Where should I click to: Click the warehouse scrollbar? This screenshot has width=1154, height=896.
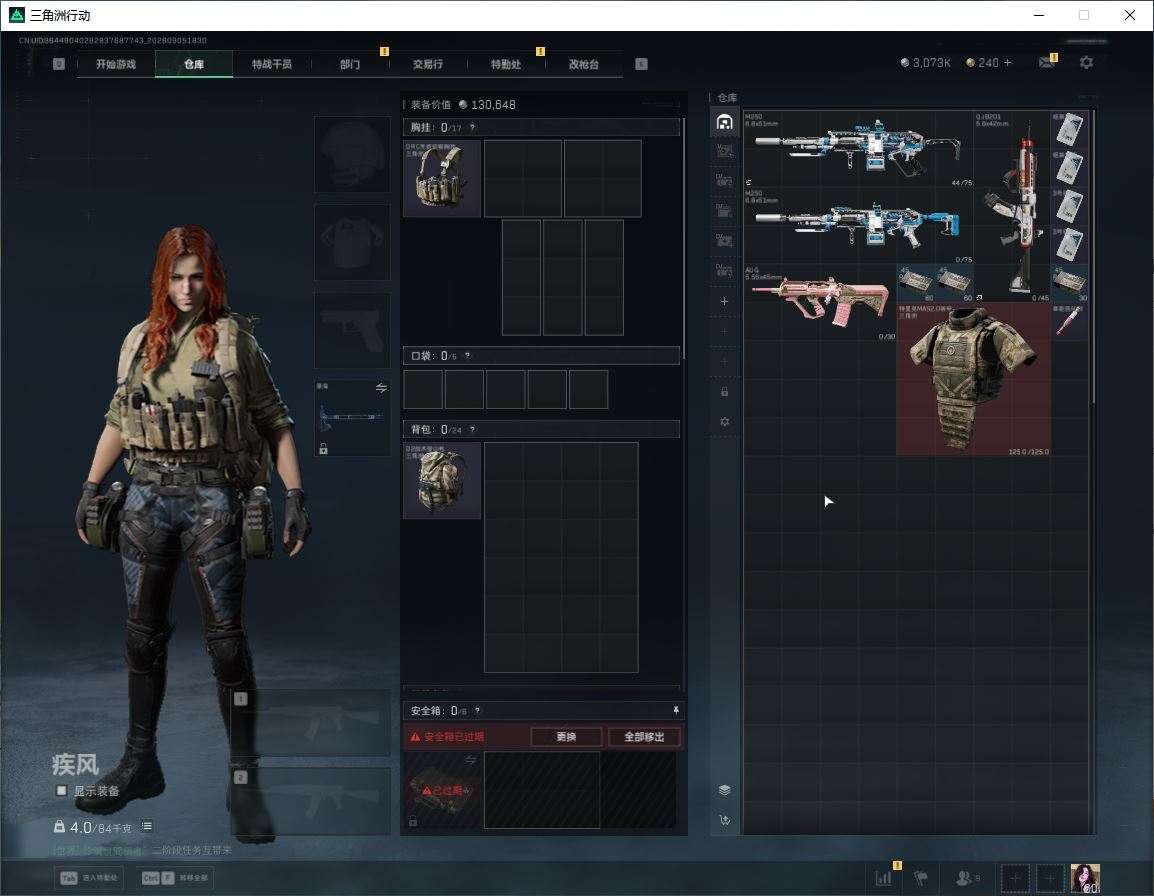coord(1093,256)
